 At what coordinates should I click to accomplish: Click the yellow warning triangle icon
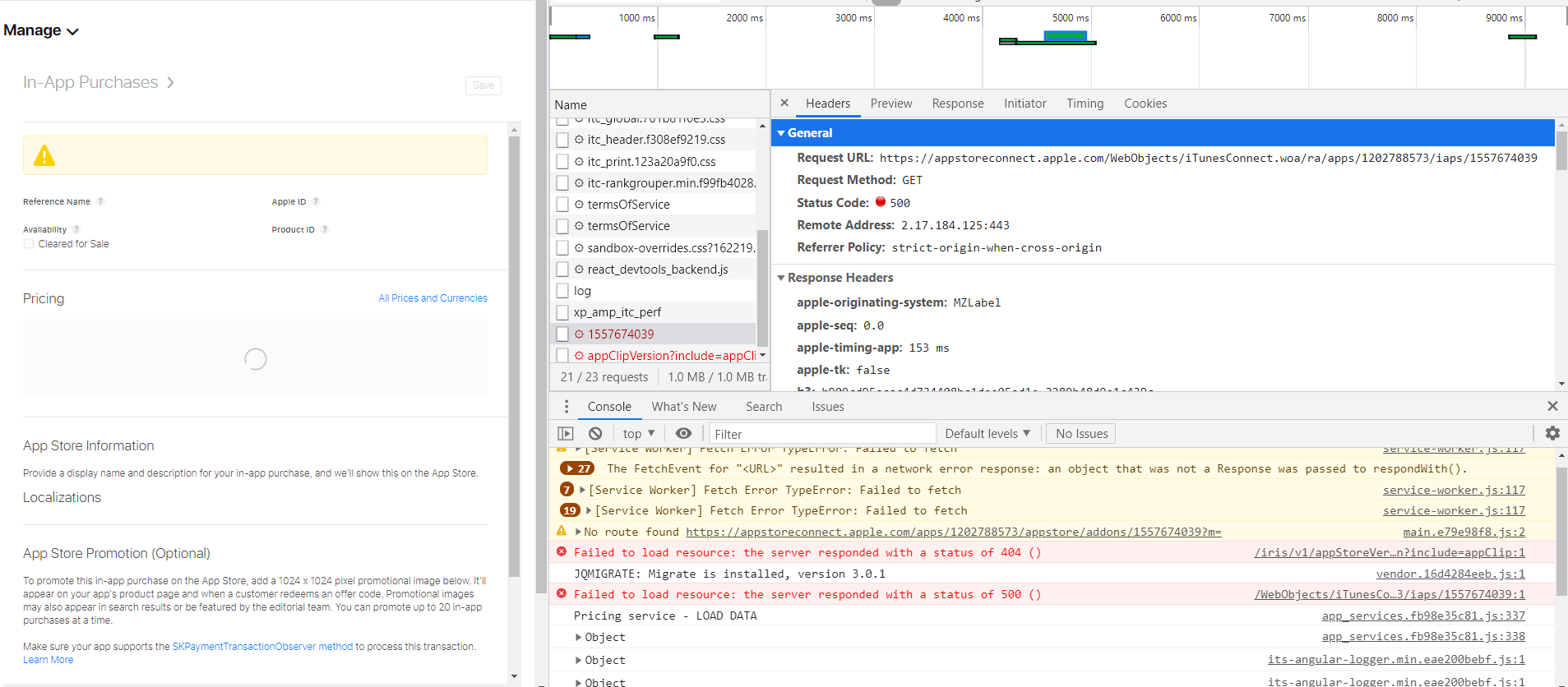pos(44,155)
